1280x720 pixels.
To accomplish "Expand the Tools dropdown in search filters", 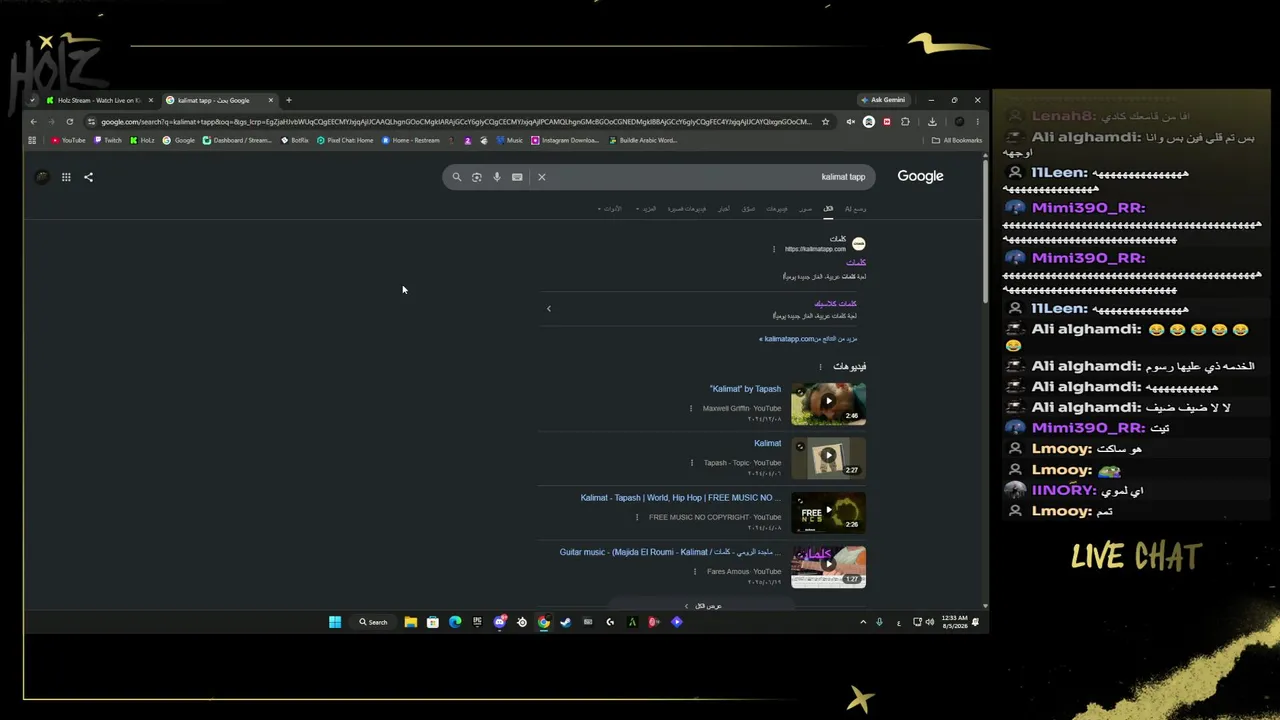I will pos(610,209).
